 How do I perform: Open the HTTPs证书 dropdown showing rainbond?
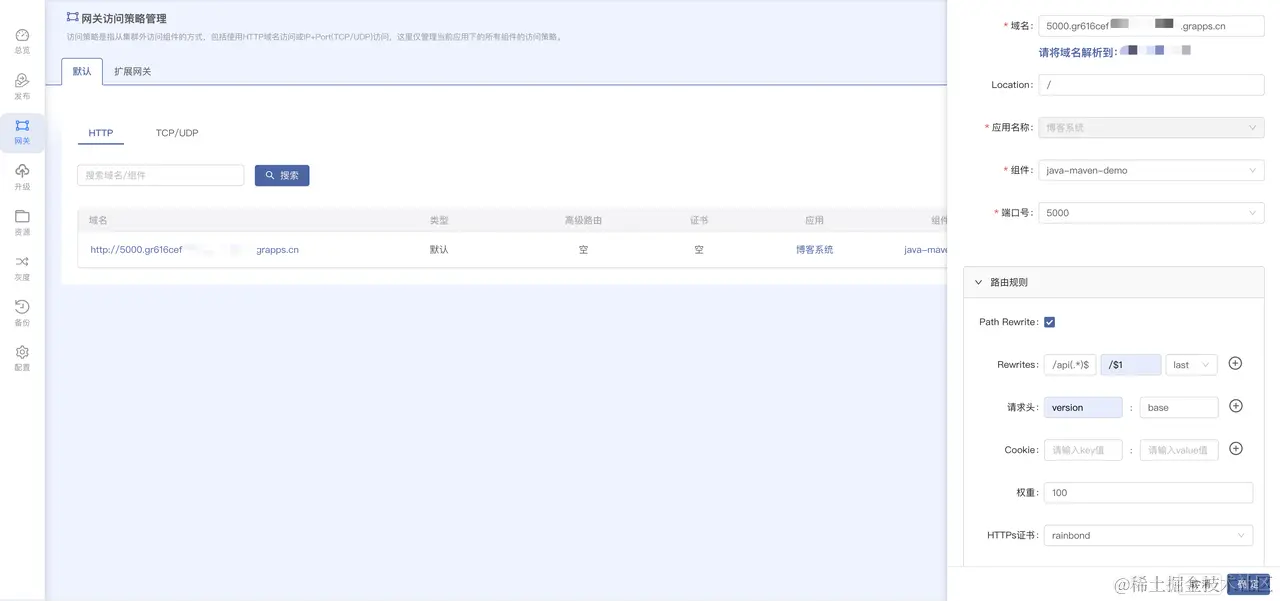tap(1148, 535)
